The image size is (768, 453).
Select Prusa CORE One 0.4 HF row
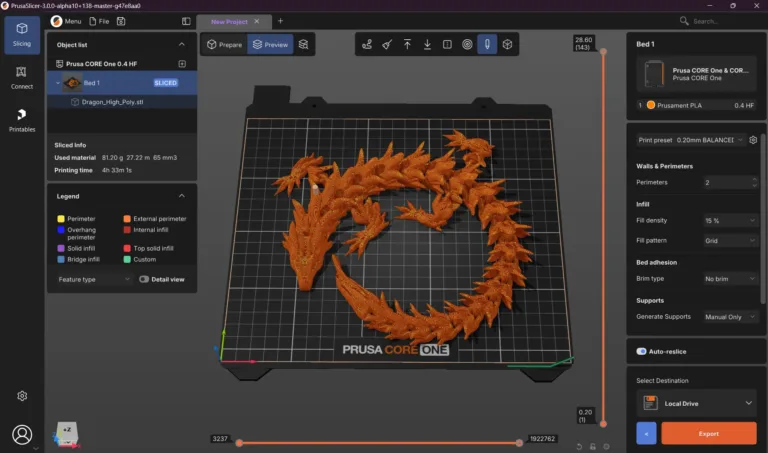(122, 64)
